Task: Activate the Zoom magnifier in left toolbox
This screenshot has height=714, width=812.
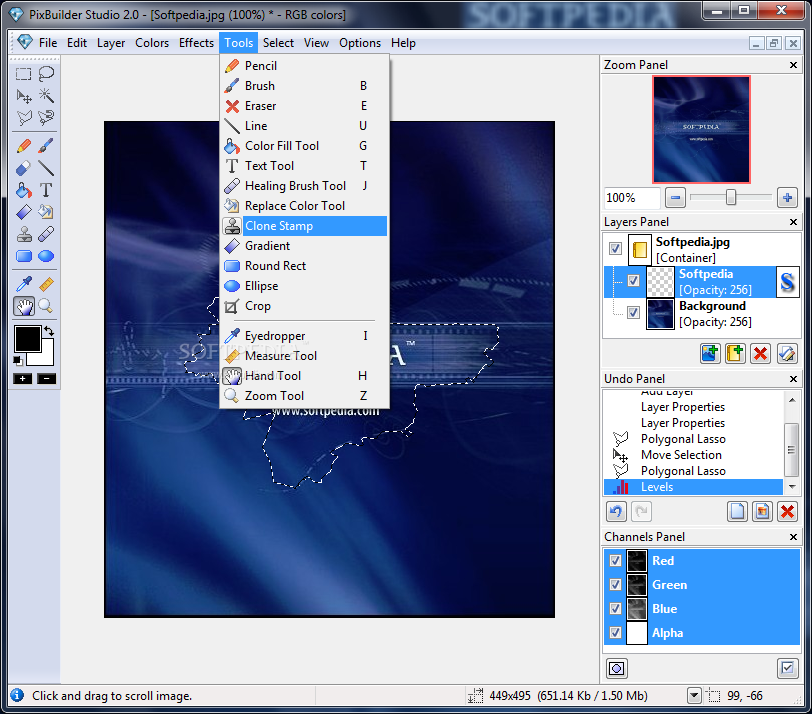Action: tap(46, 306)
